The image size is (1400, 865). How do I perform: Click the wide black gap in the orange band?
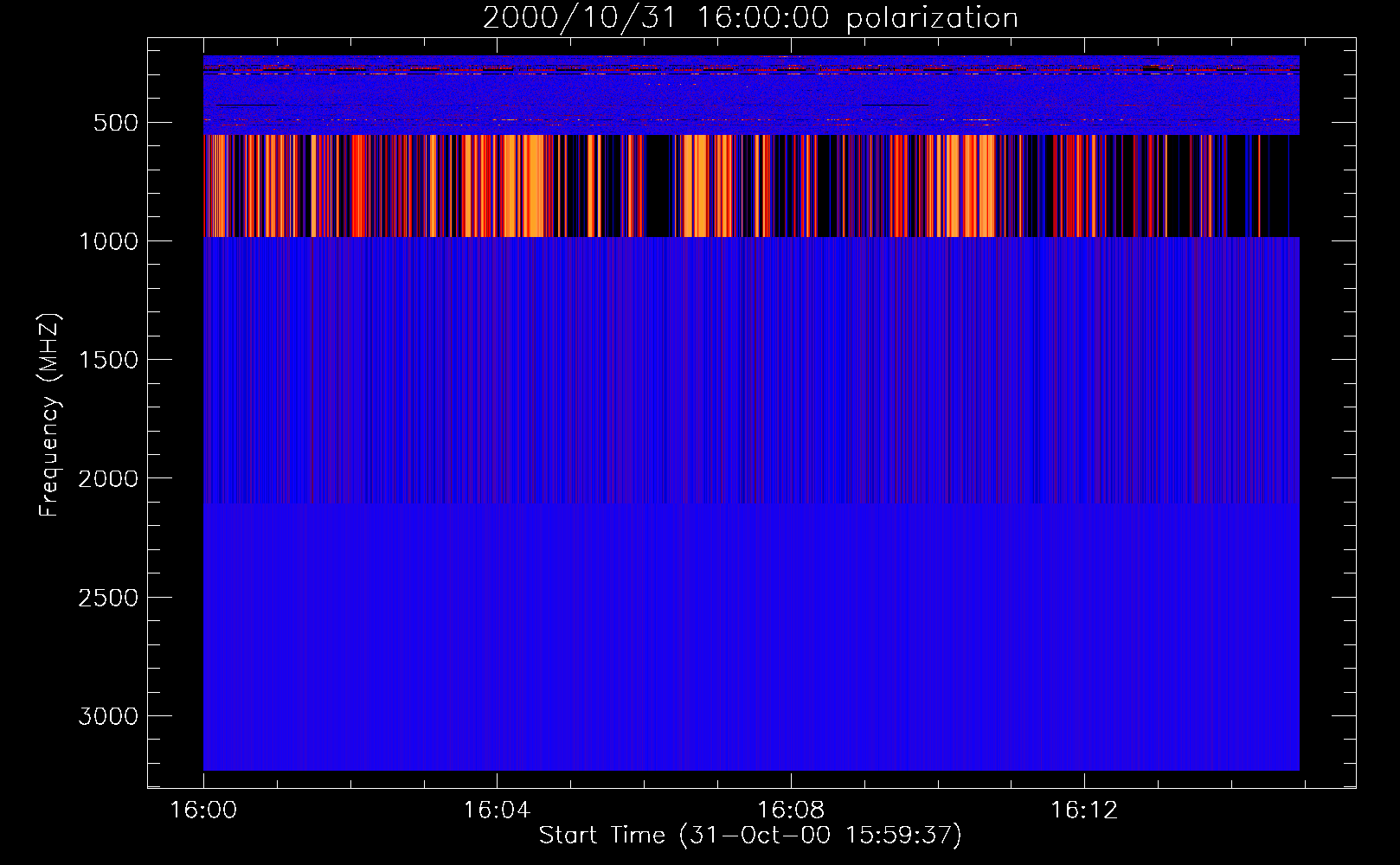click(x=658, y=186)
